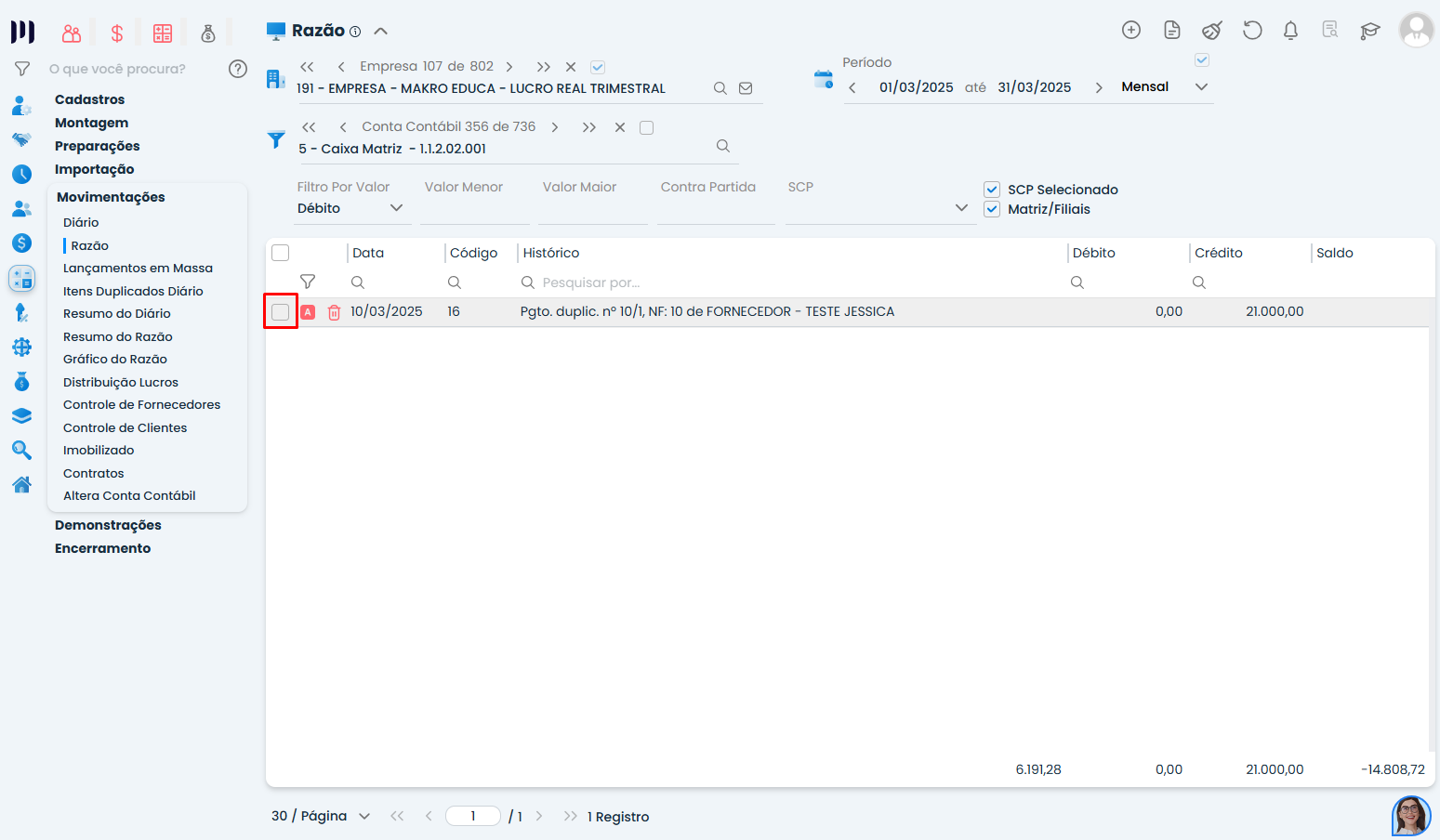
Task: Toggle the conta contábil checkbox
Action: coord(647,127)
